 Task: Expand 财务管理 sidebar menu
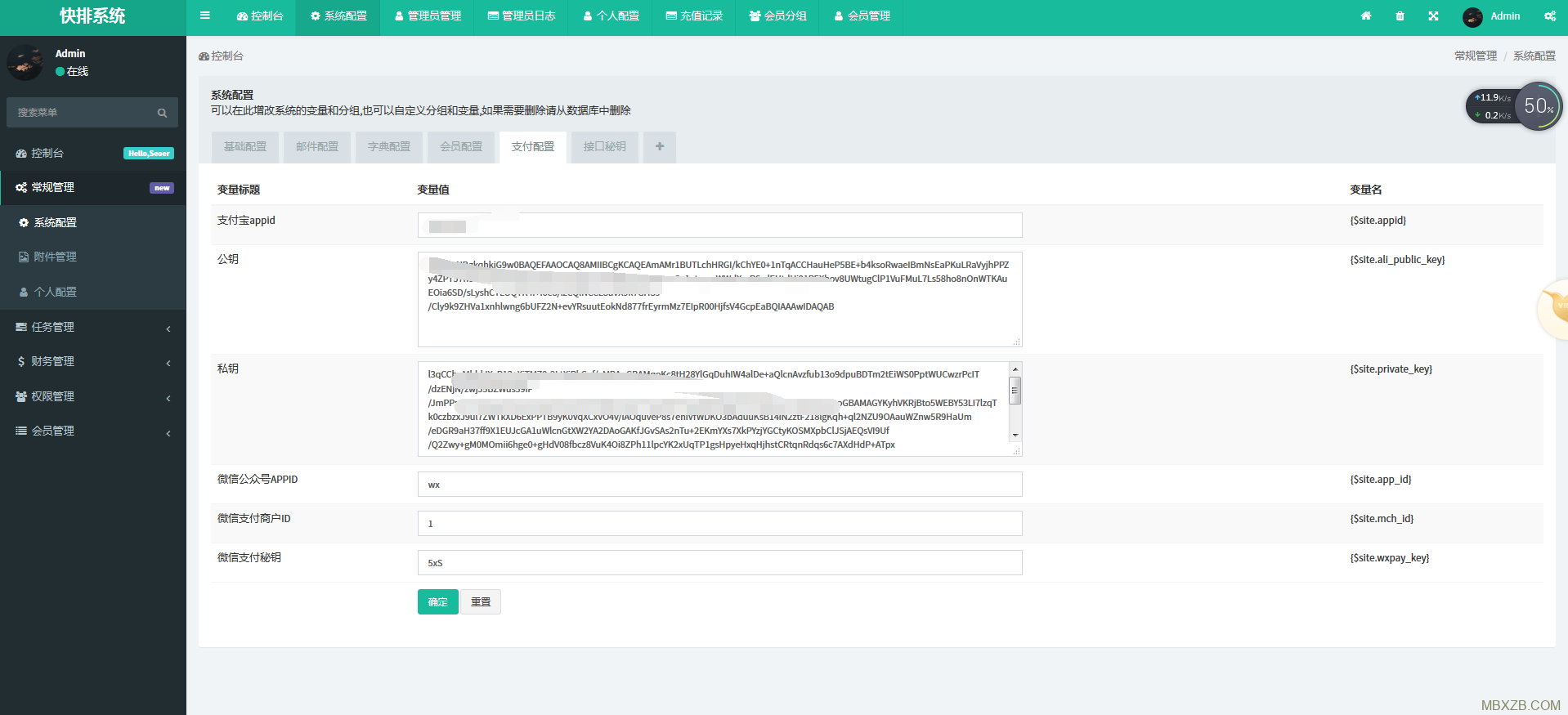93,361
